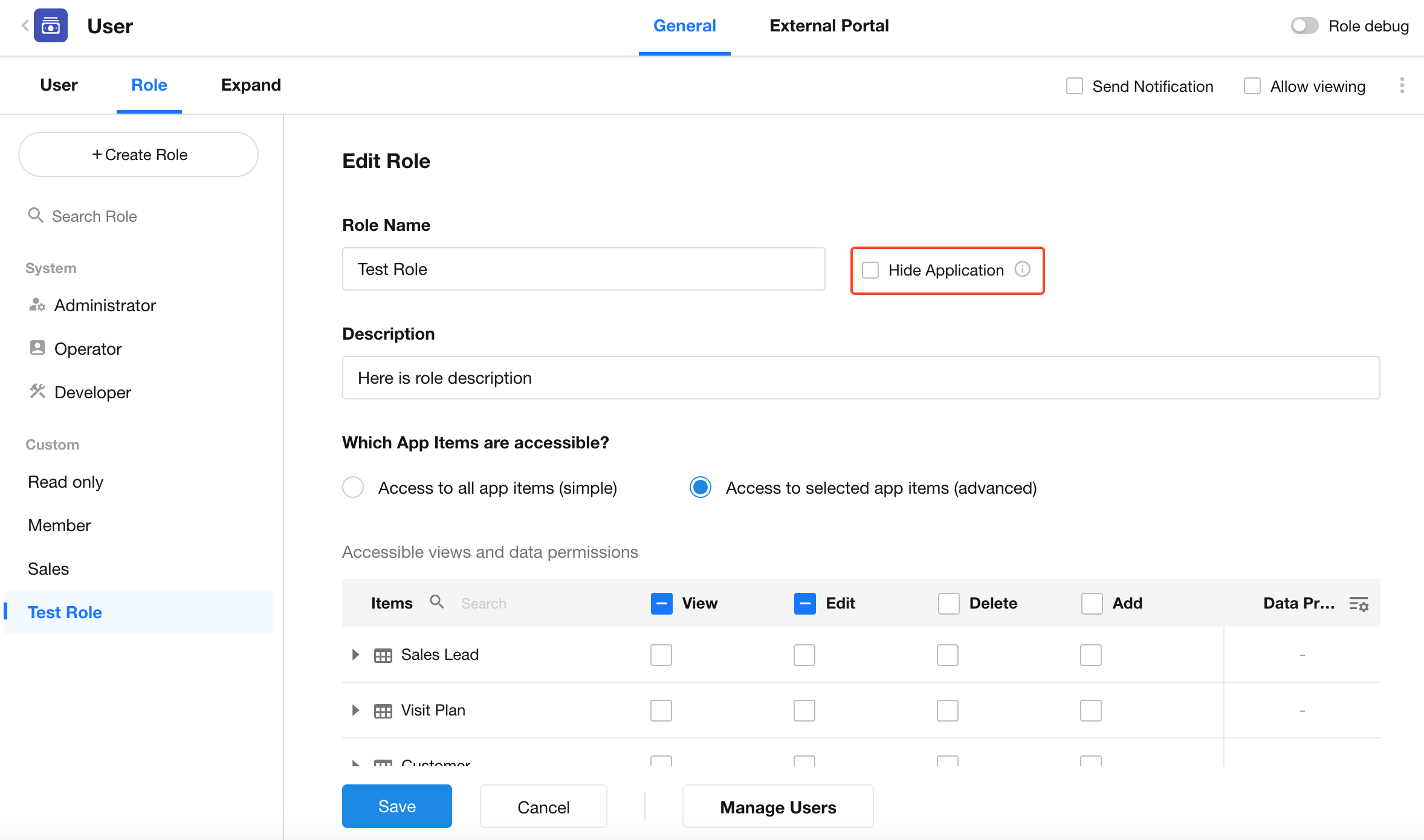Enable Send Notification checkbox
1424x840 pixels.
coord(1074,86)
